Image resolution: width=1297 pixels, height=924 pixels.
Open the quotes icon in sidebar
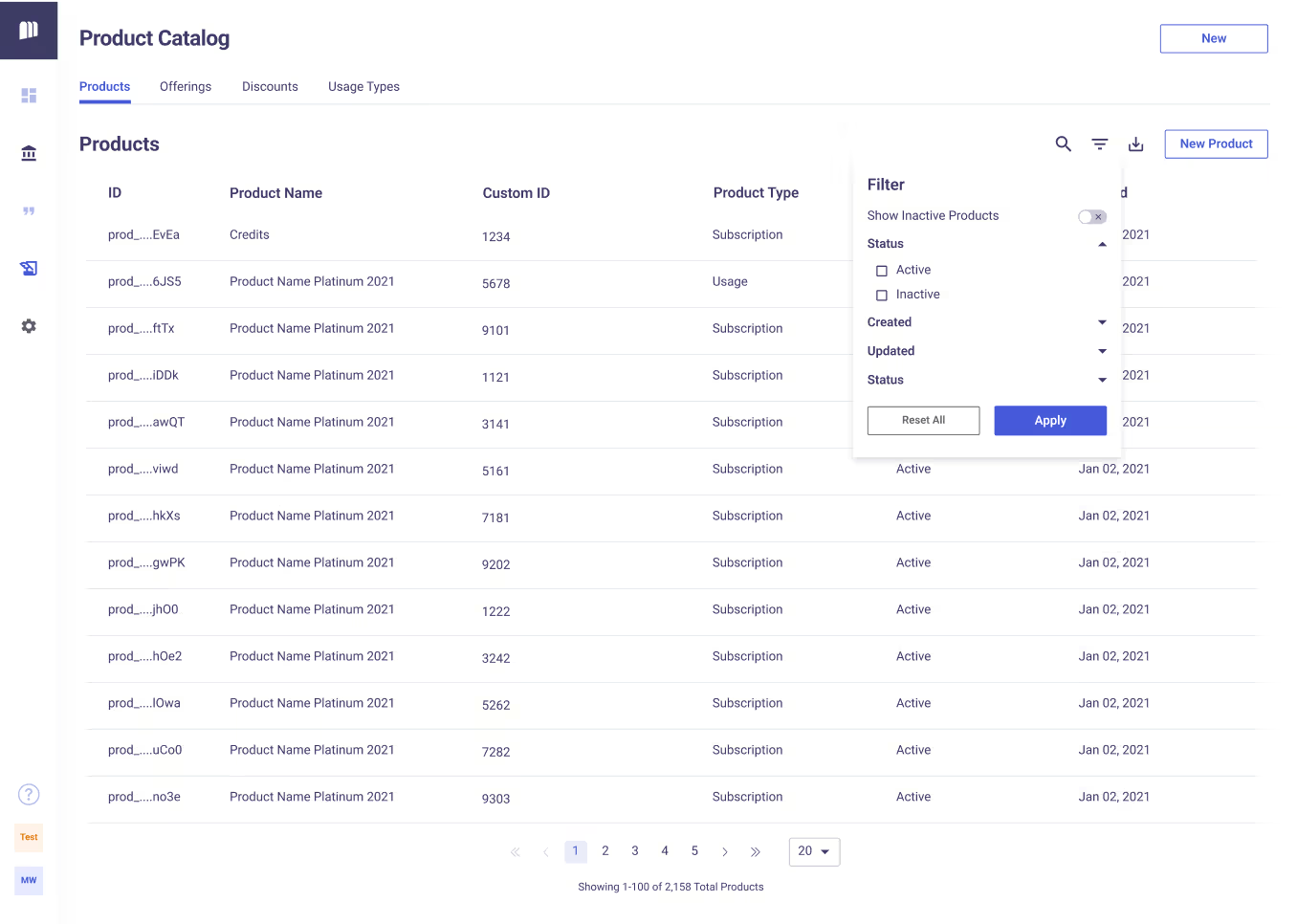tap(29, 210)
